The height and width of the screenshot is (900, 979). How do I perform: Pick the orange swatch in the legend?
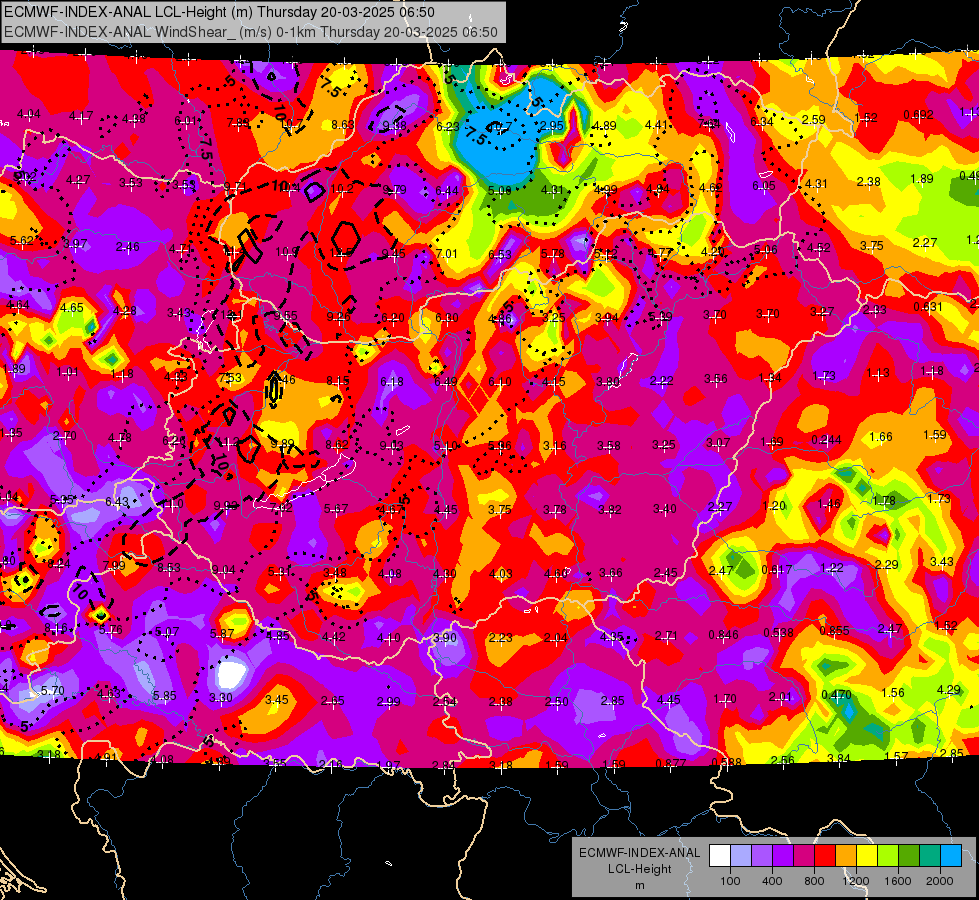click(846, 856)
